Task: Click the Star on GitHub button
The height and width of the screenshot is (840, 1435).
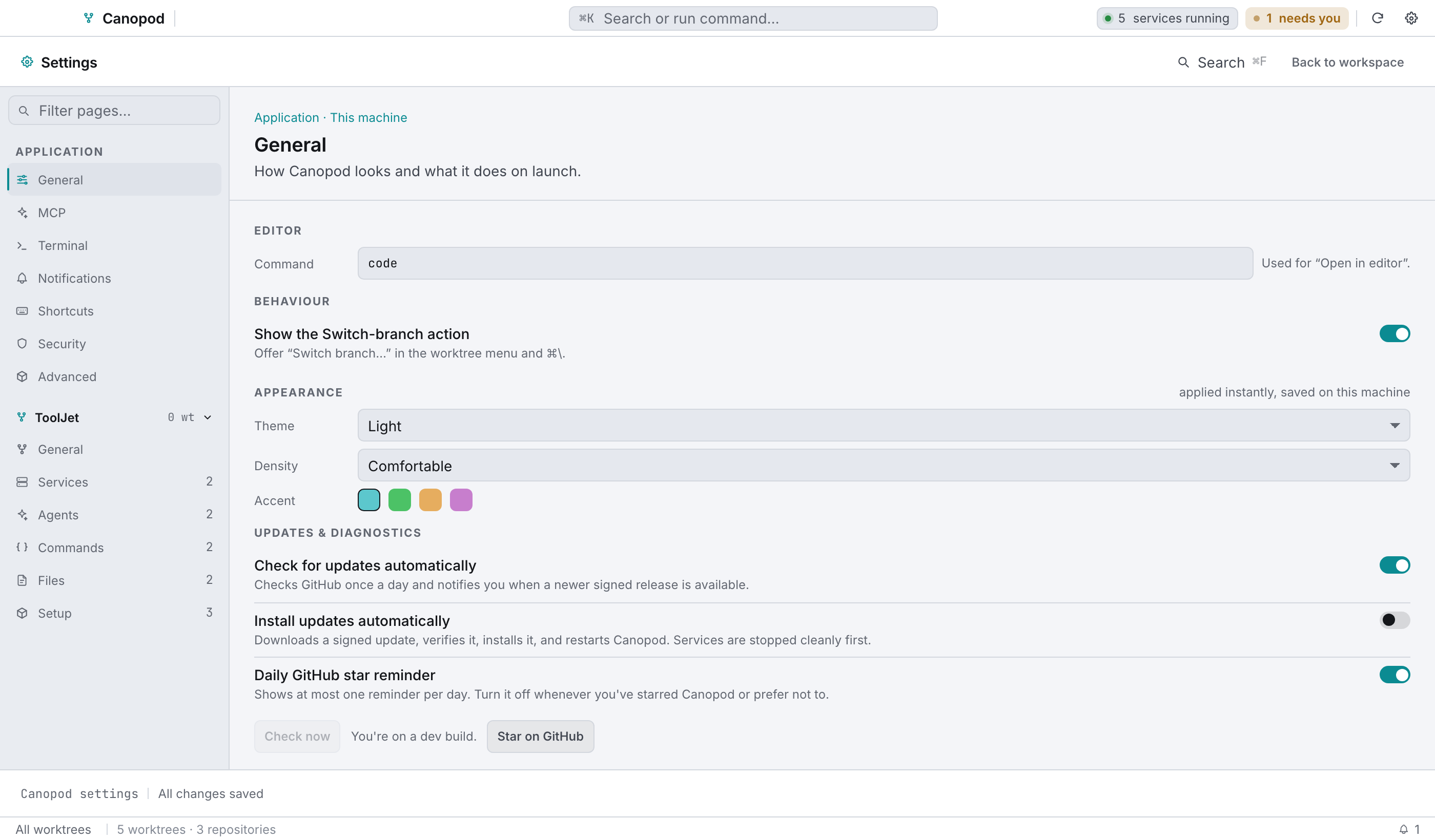Action: click(x=540, y=736)
